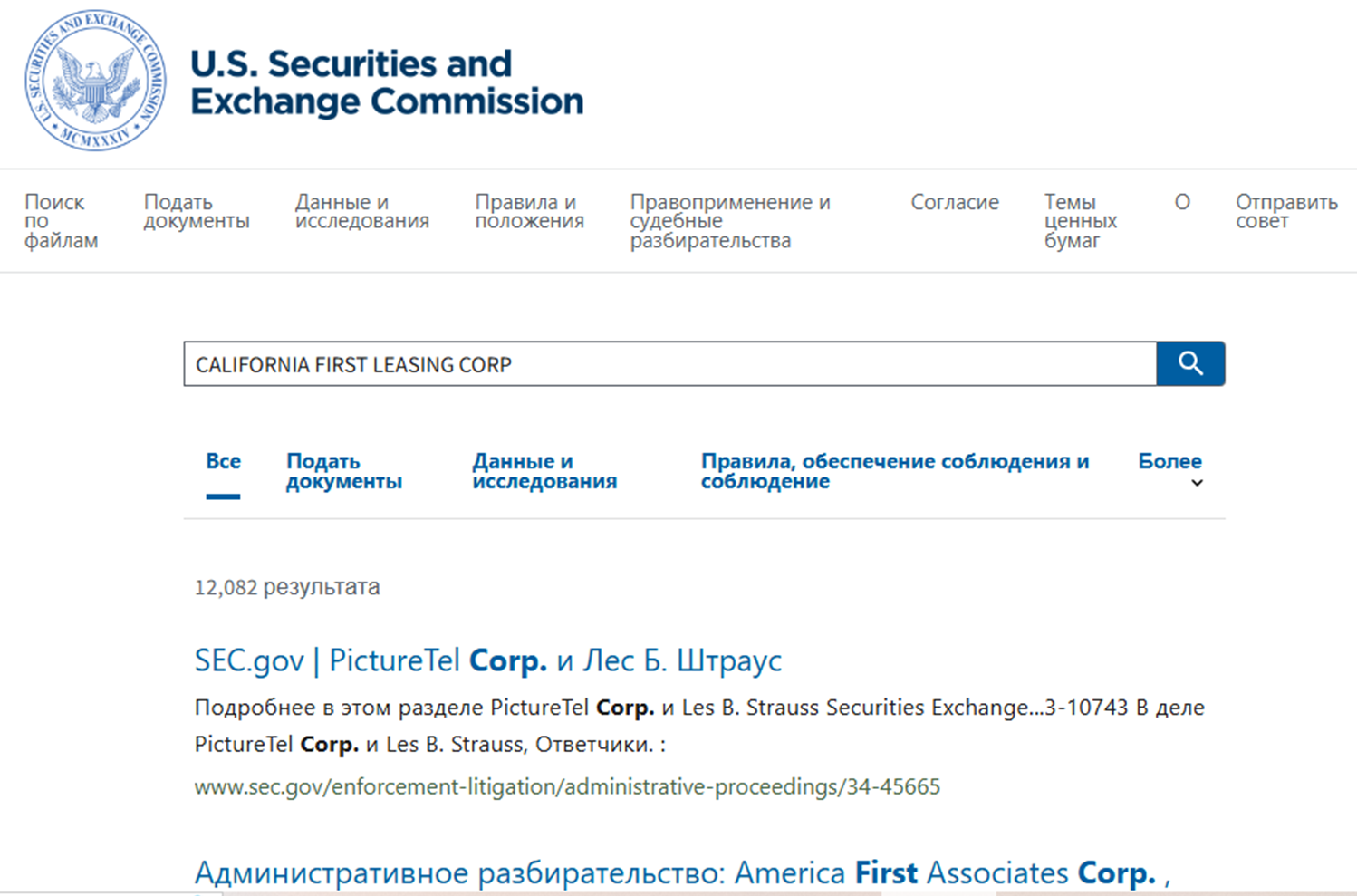Switch to Подать документы filter tab
Screen dimensions: 1357x896
(x=344, y=471)
